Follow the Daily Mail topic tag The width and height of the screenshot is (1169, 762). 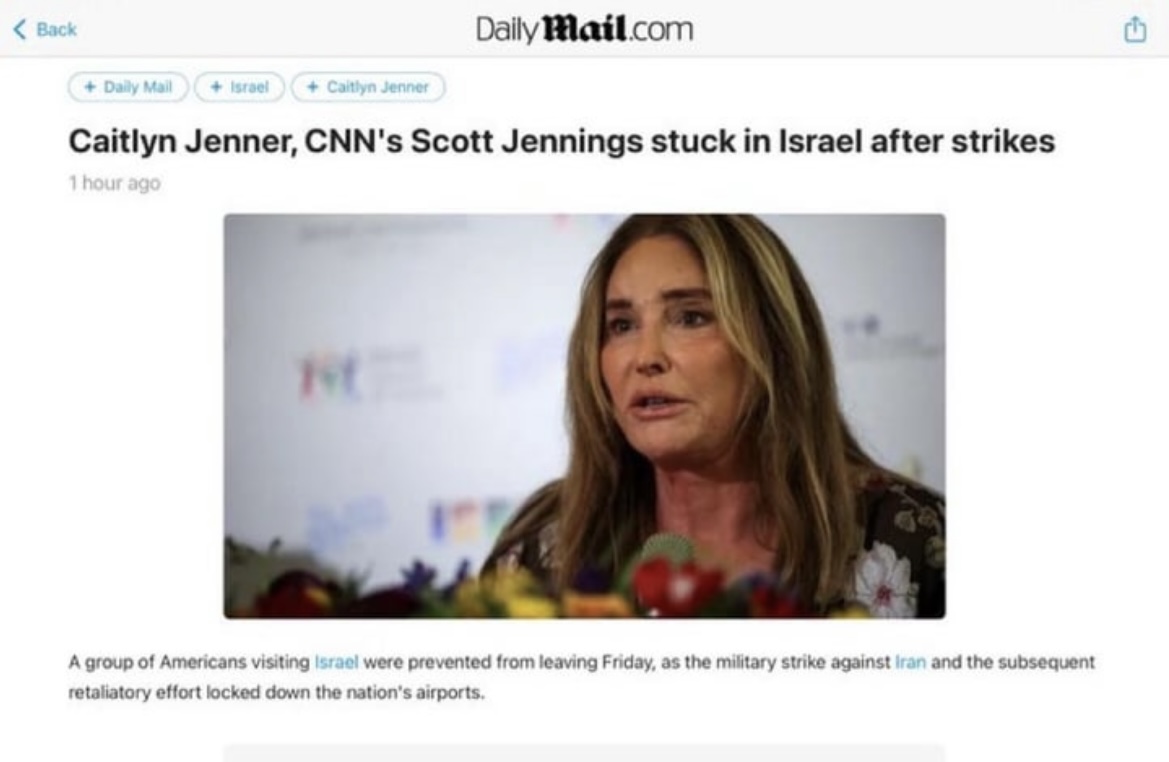128,87
